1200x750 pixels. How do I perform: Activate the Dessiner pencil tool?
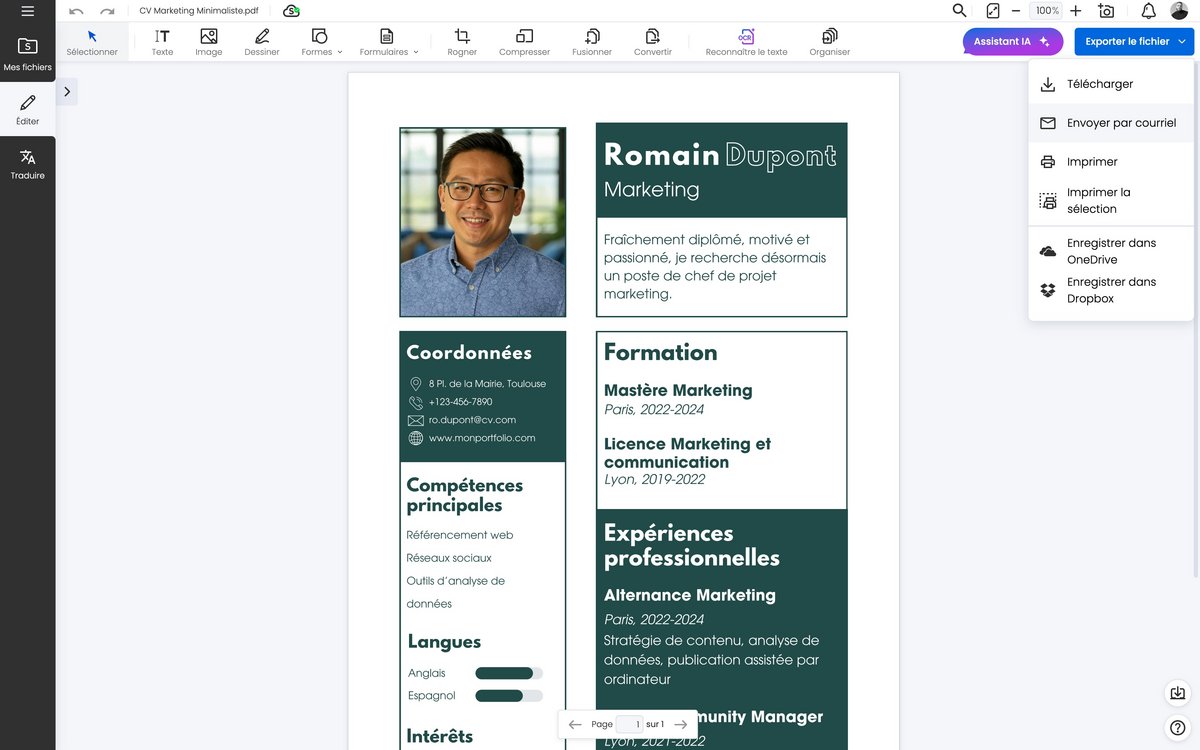[262, 42]
